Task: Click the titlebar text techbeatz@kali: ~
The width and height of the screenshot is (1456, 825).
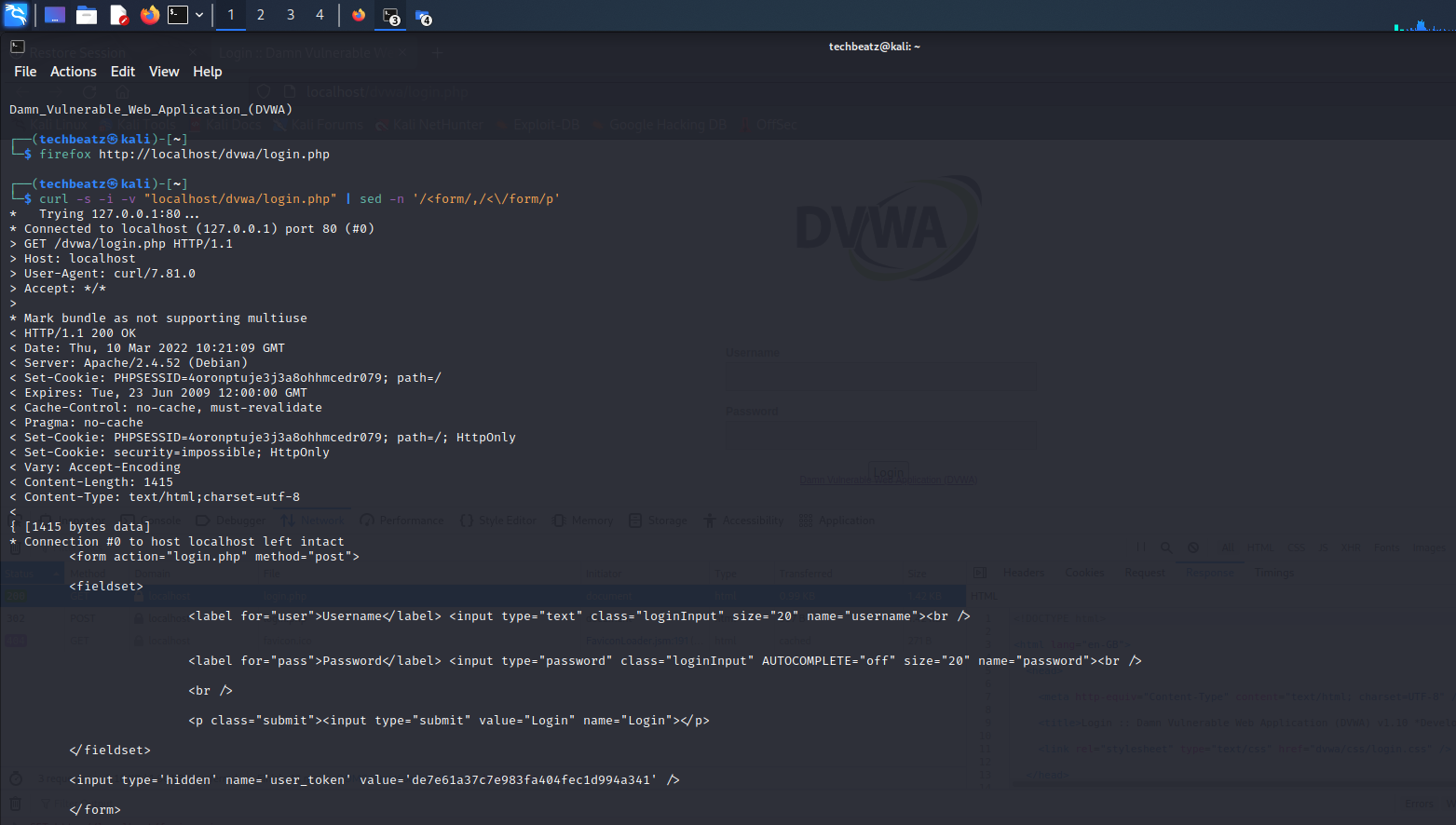Action: tap(874, 47)
